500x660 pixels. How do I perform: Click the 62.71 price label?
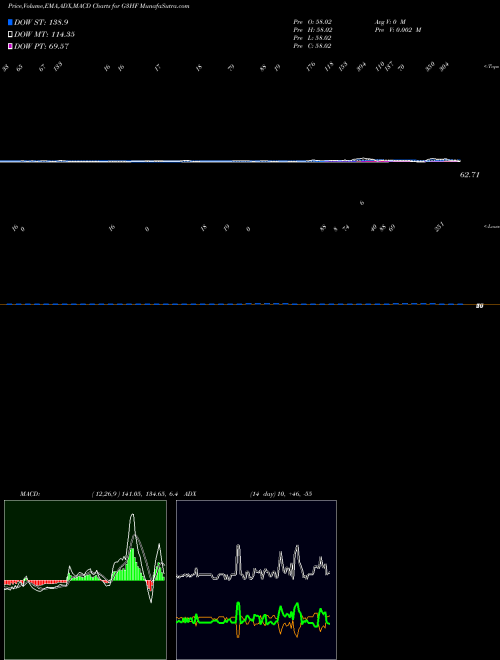coord(470,175)
